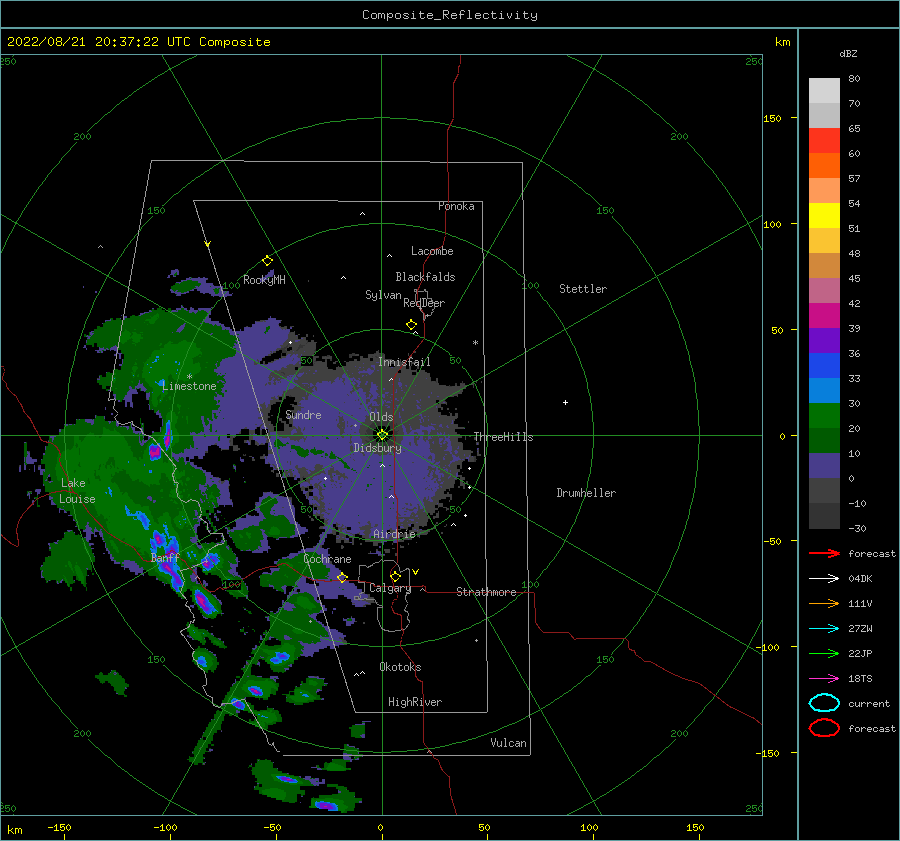Click the RockyMH label
900x841 pixels.
point(264,280)
